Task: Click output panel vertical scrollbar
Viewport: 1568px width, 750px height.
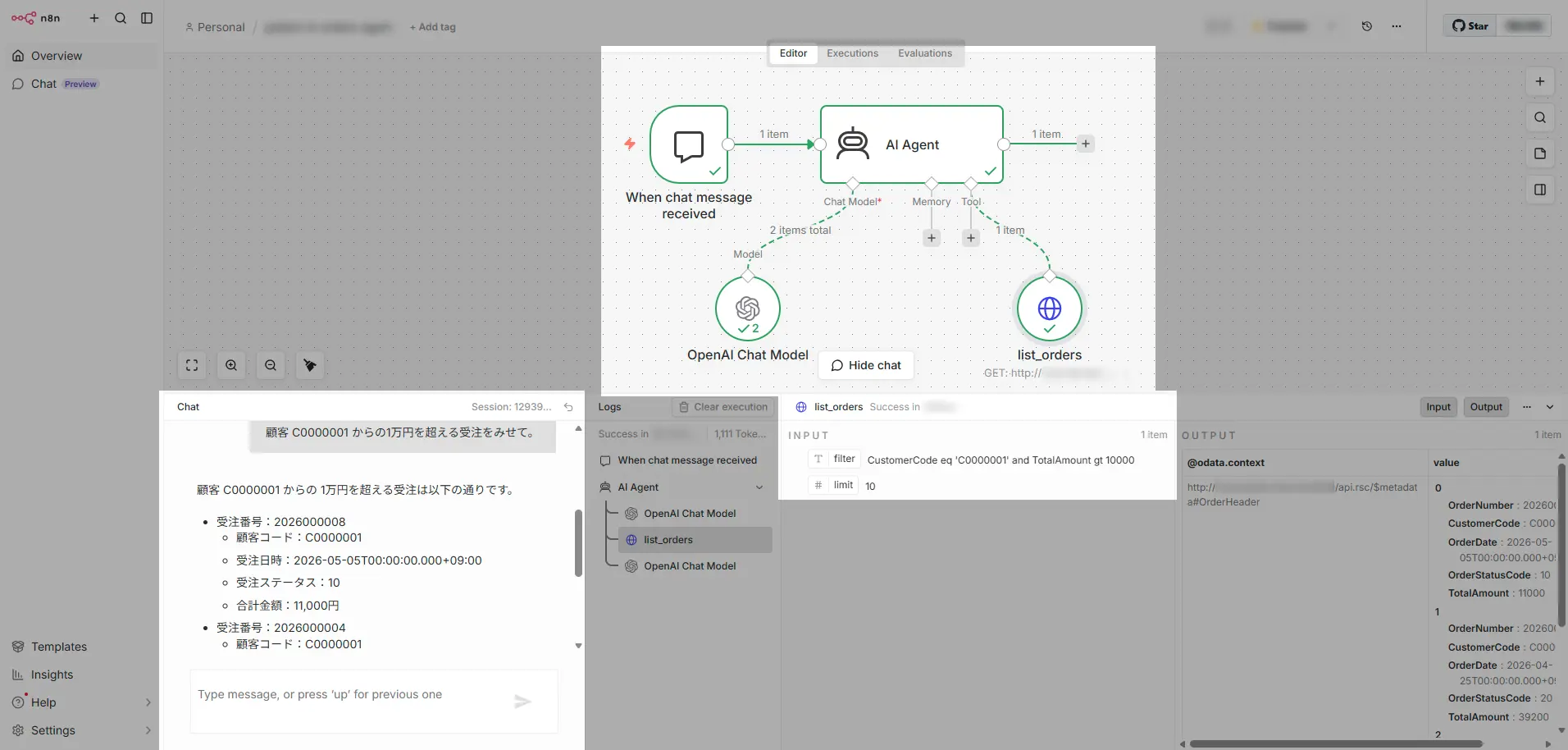Action: pyautogui.click(x=1561, y=545)
